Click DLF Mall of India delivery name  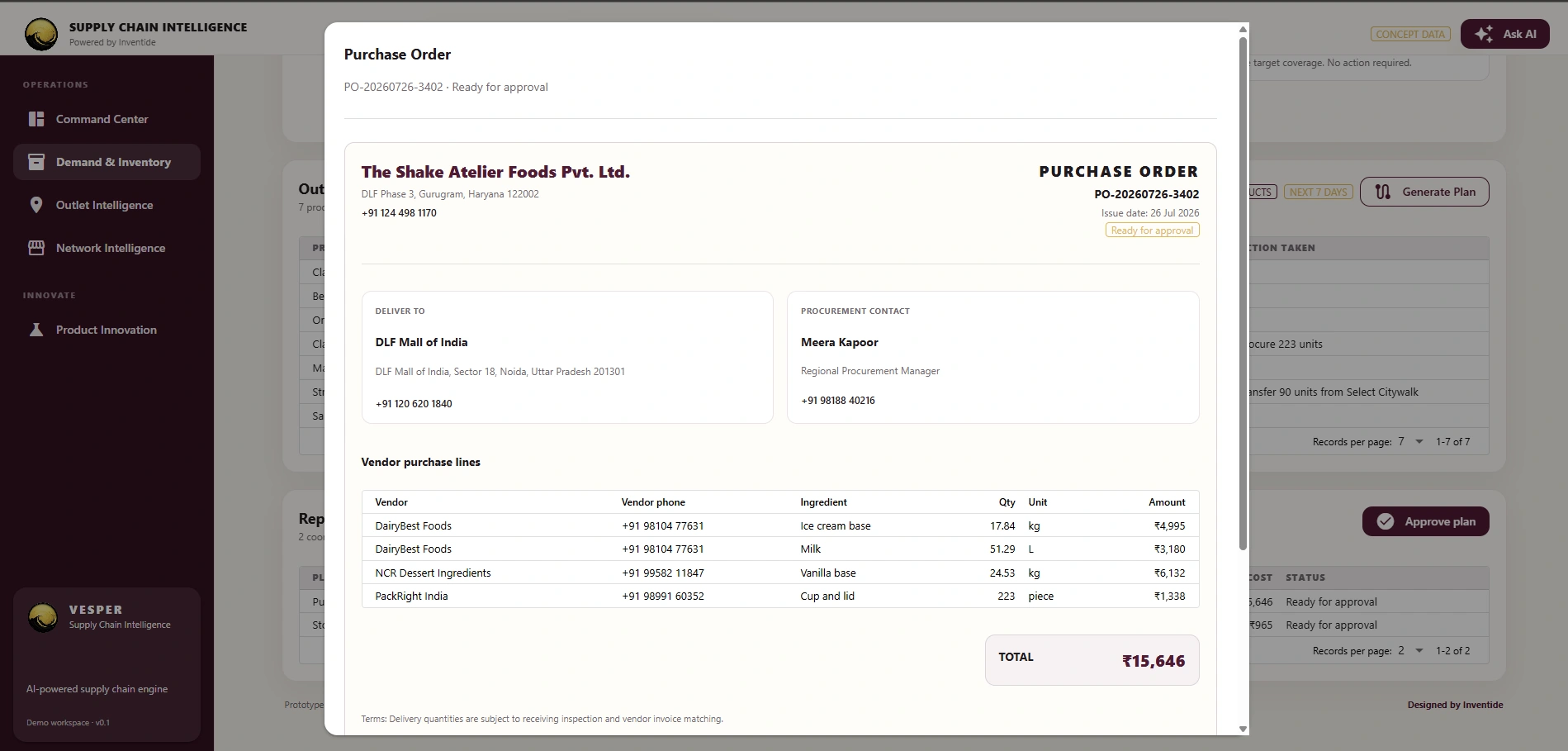(421, 342)
